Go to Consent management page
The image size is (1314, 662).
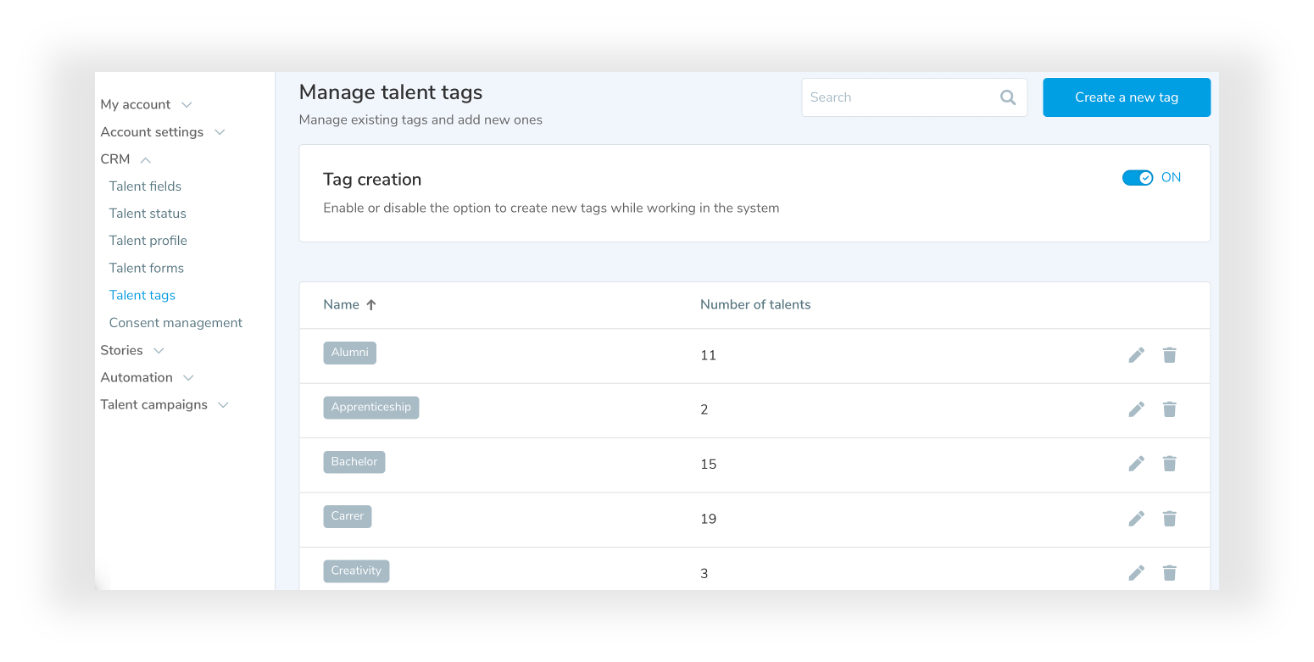pyautogui.click(x=175, y=323)
